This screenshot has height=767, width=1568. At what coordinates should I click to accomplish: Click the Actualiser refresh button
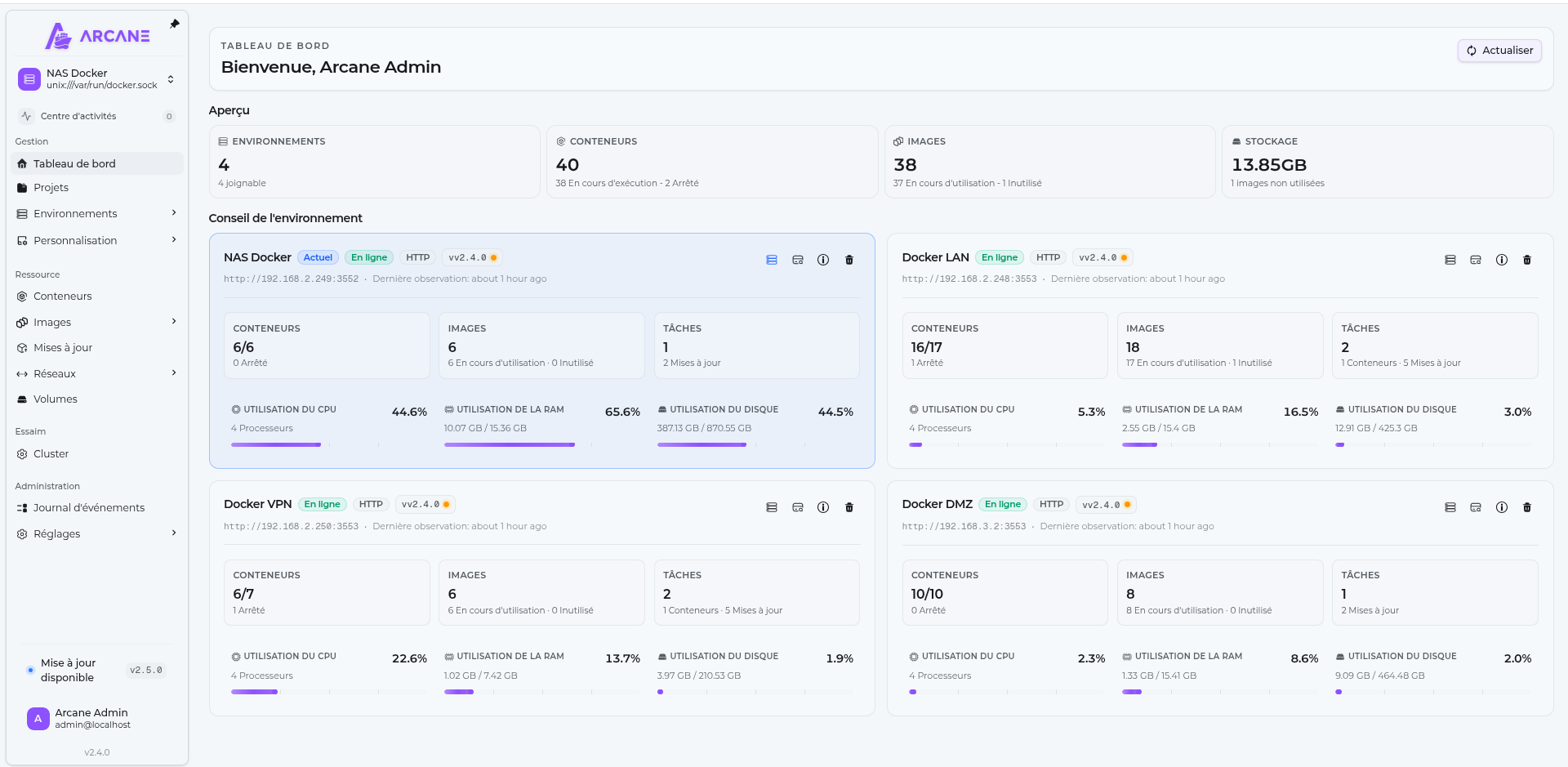(1499, 51)
